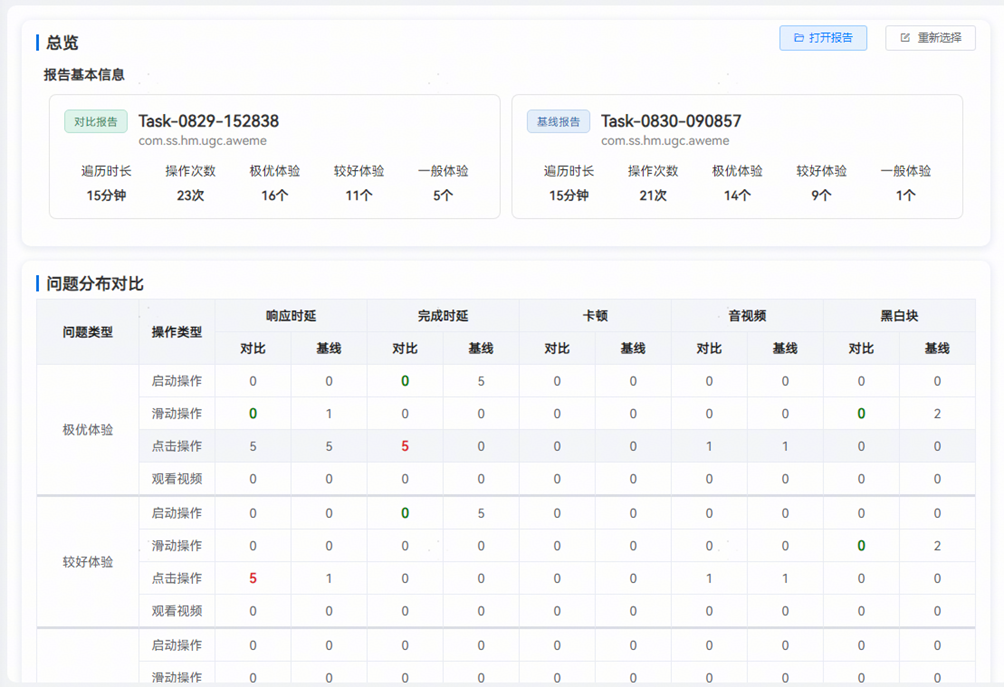Screen dimensions: 1004x687
Task: Click red 5 under 响应时延 in 较好体验
Action: point(253,578)
